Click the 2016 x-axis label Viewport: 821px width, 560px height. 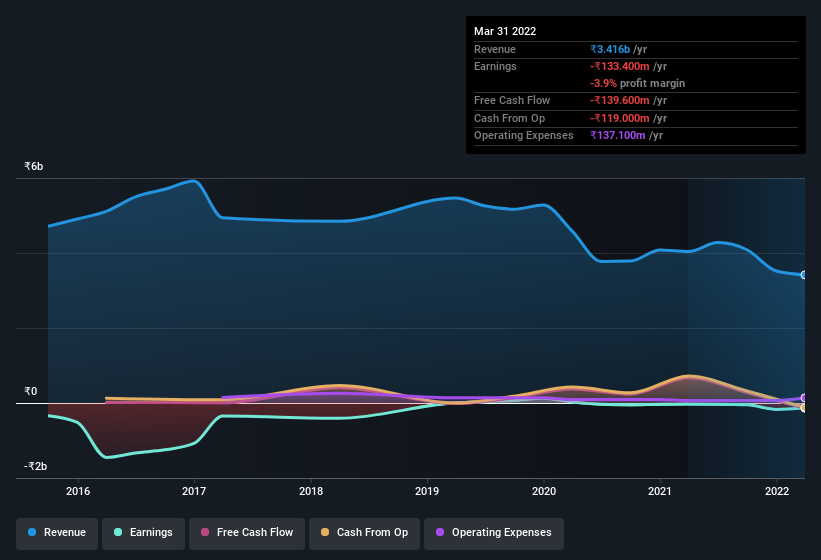78,491
